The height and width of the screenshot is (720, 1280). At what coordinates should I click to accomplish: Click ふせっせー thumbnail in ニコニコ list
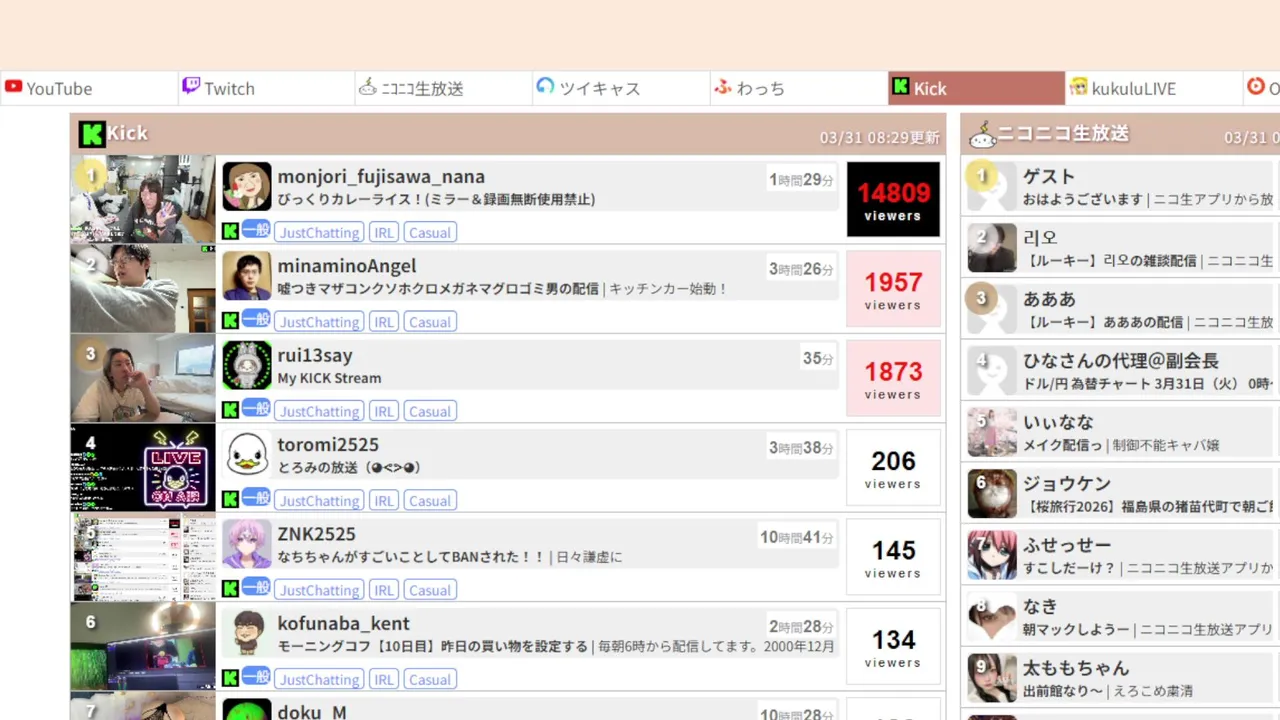[x=992, y=555]
